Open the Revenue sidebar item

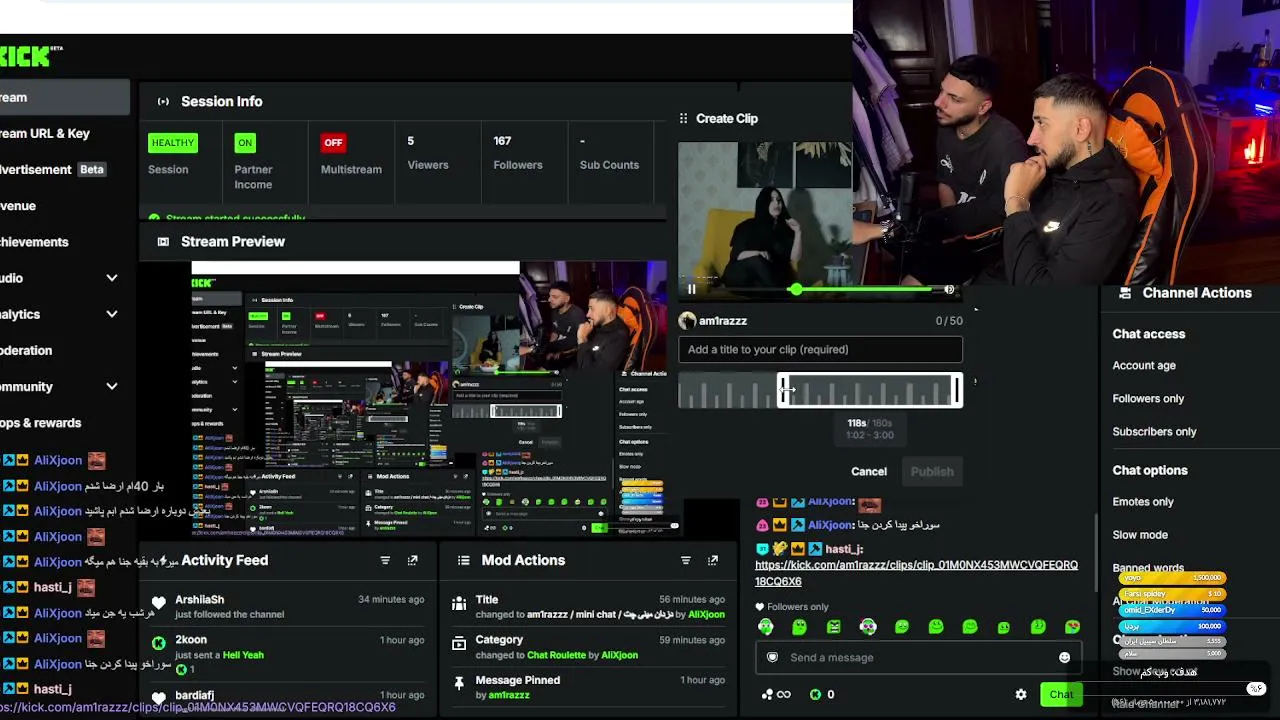point(18,206)
